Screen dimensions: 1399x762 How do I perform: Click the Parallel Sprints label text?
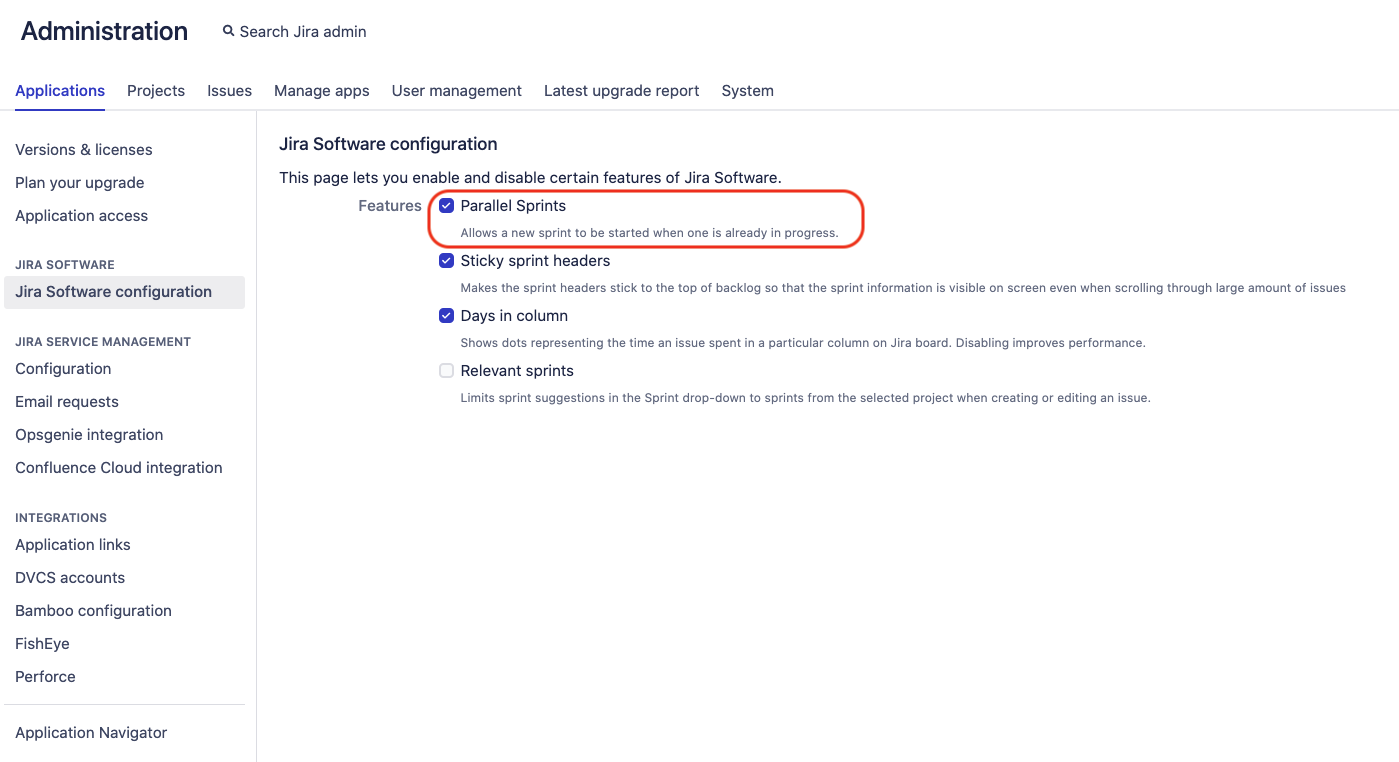click(x=513, y=206)
